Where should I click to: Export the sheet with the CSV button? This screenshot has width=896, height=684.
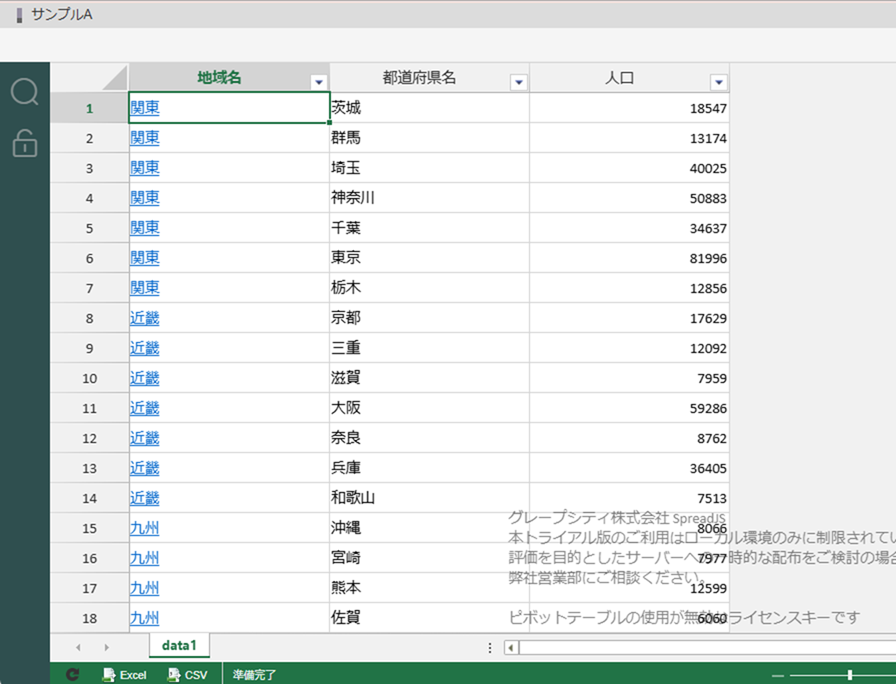pos(187,675)
